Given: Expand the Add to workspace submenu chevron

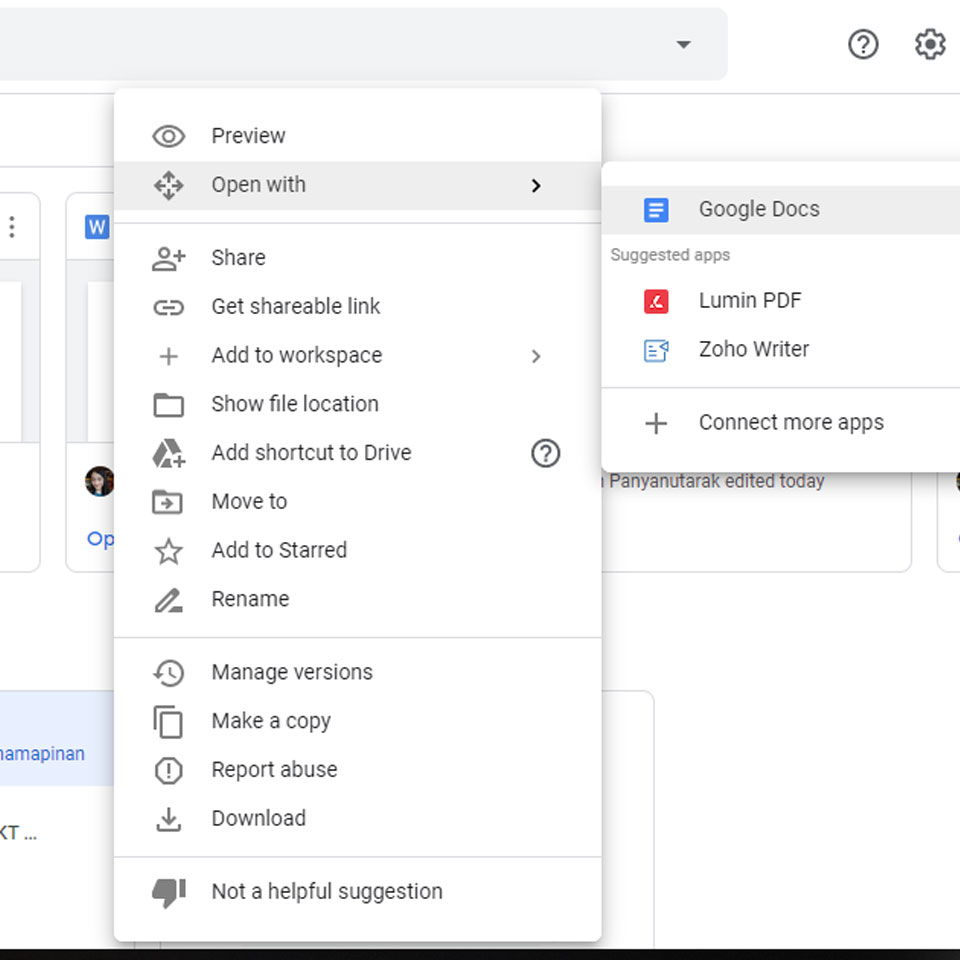Looking at the screenshot, I should coord(536,356).
